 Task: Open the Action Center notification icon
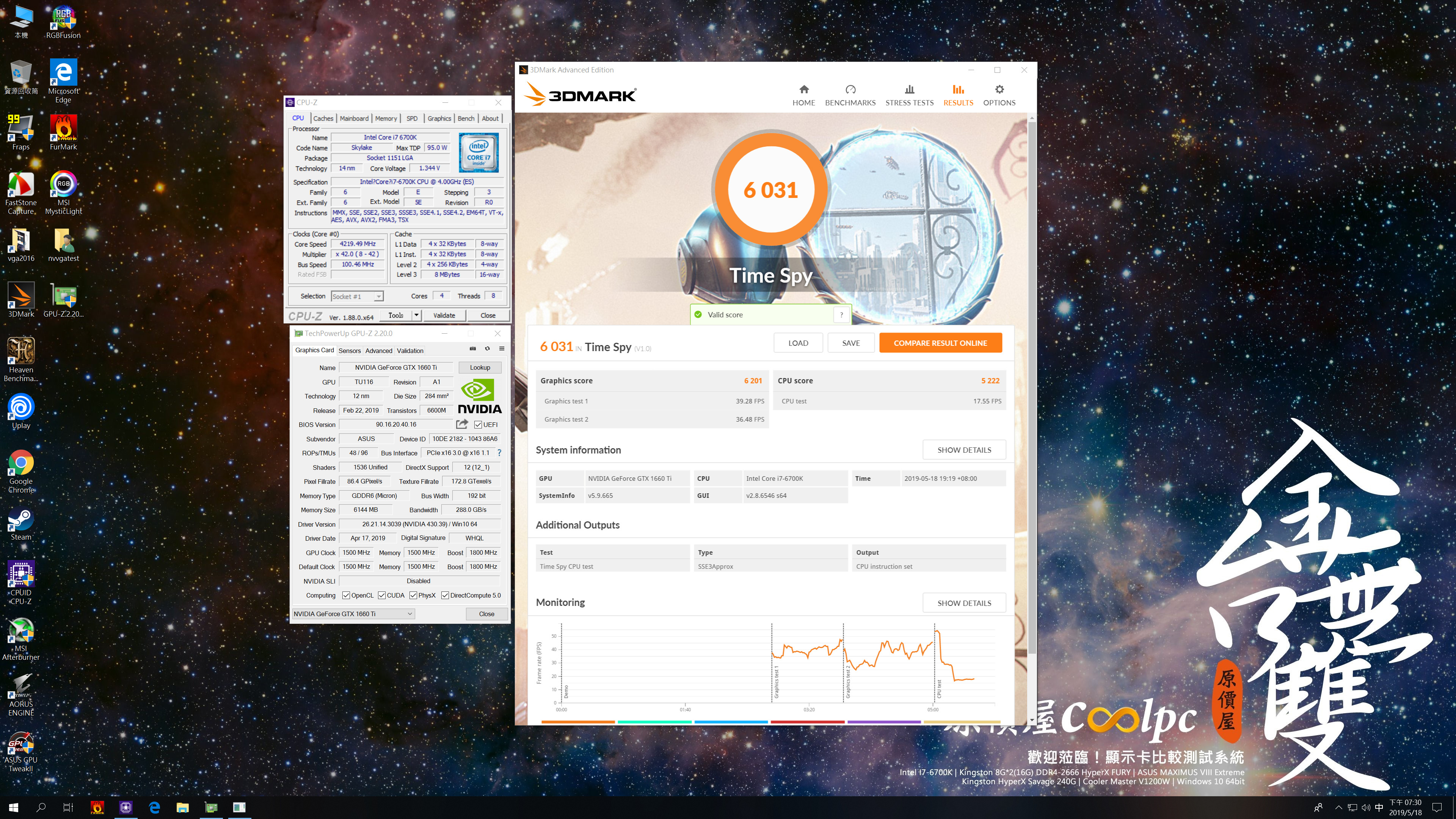pos(1437,808)
